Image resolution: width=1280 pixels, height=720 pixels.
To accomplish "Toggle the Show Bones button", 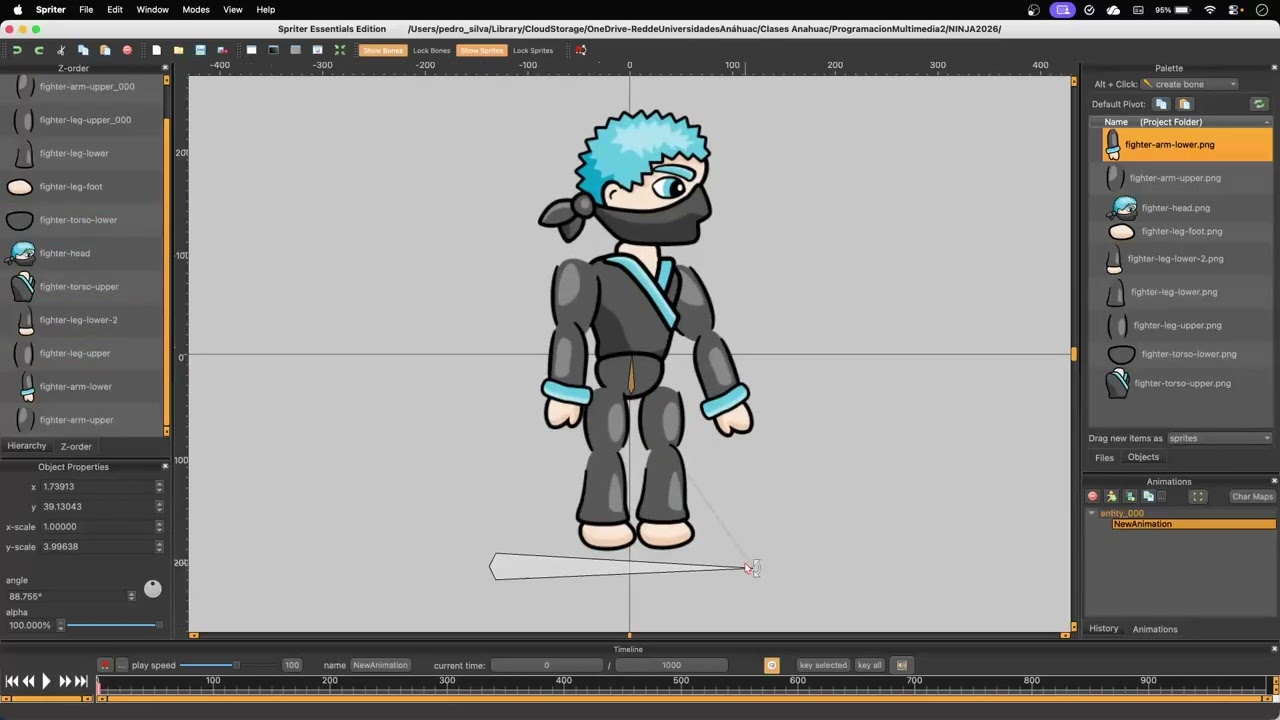I will (x=382, y=50).
